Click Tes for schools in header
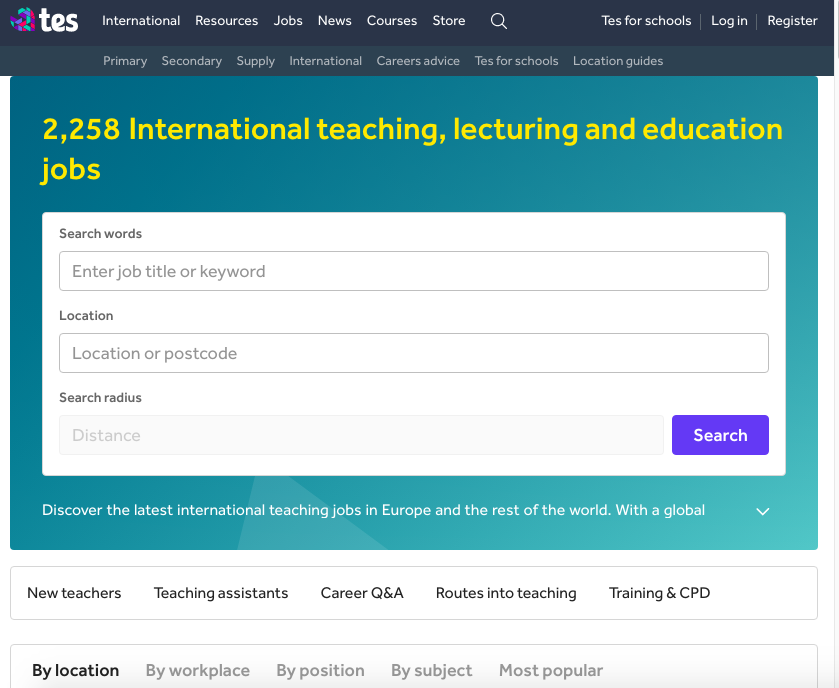 coord(646,21)
